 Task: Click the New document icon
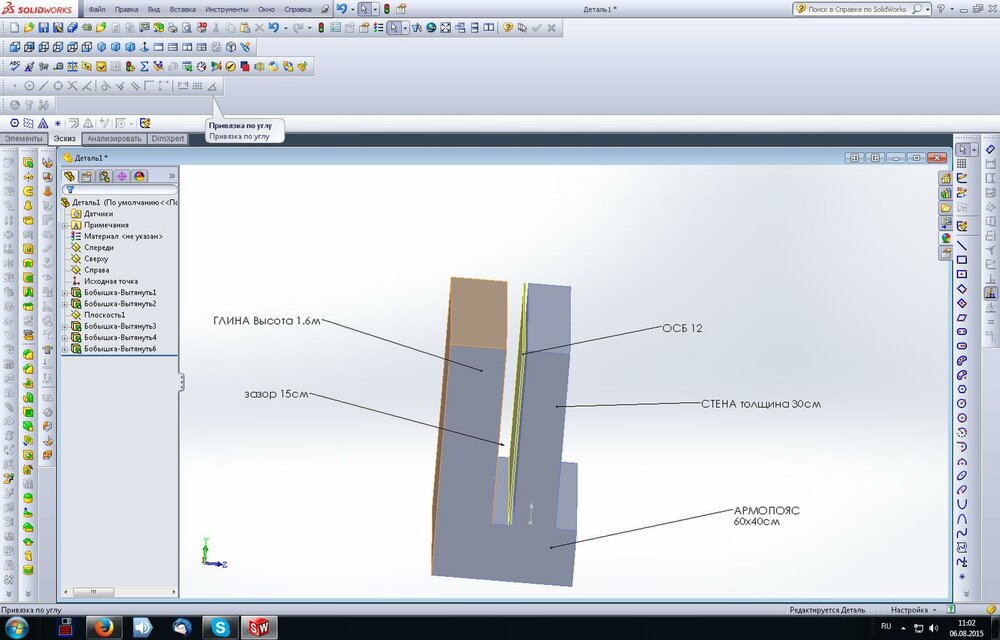[14, 27]
